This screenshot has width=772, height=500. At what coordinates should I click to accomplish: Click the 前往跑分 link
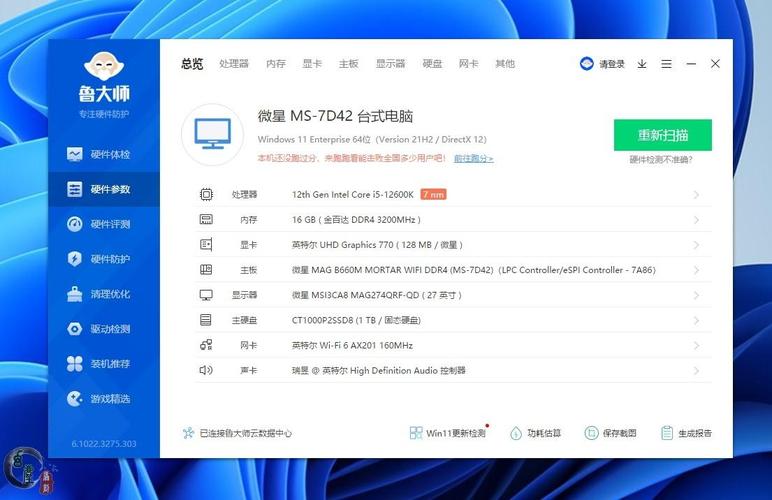click(x=473, y=158)
